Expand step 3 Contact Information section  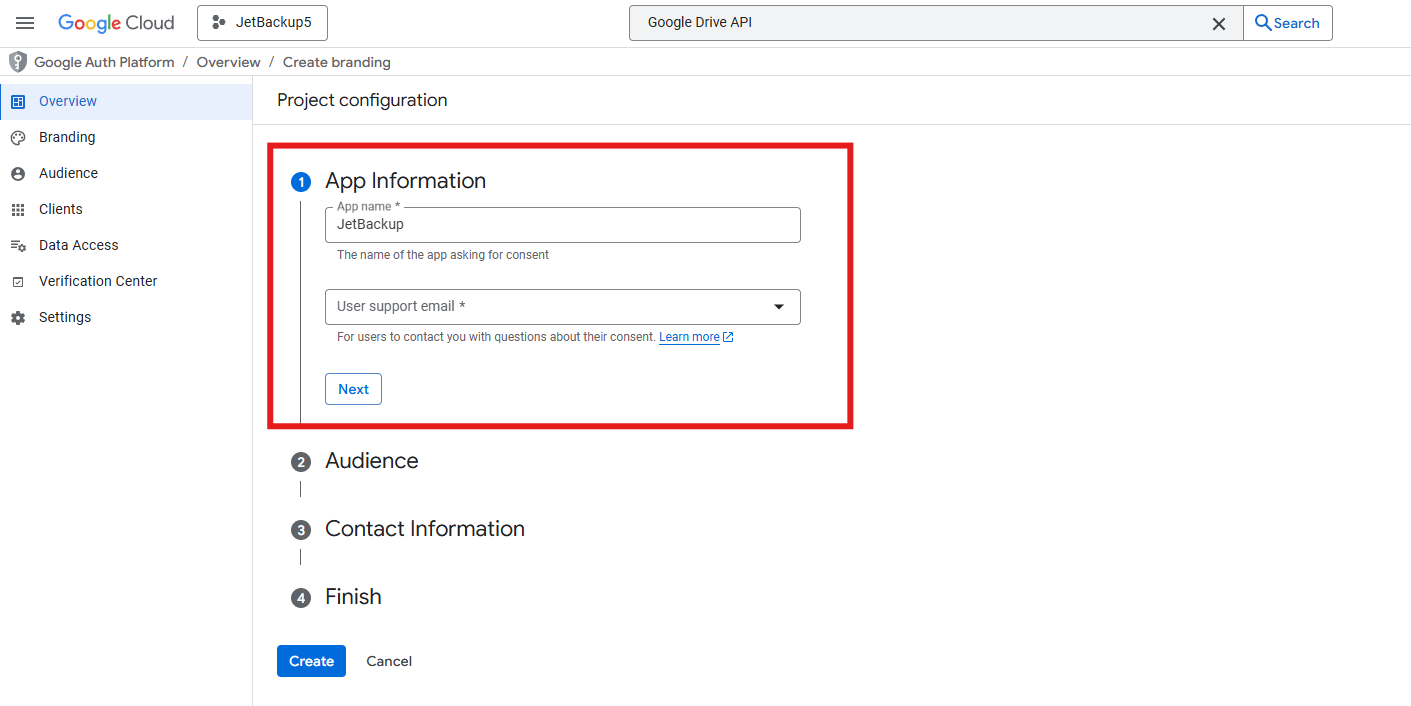click(x=424, y=529)
